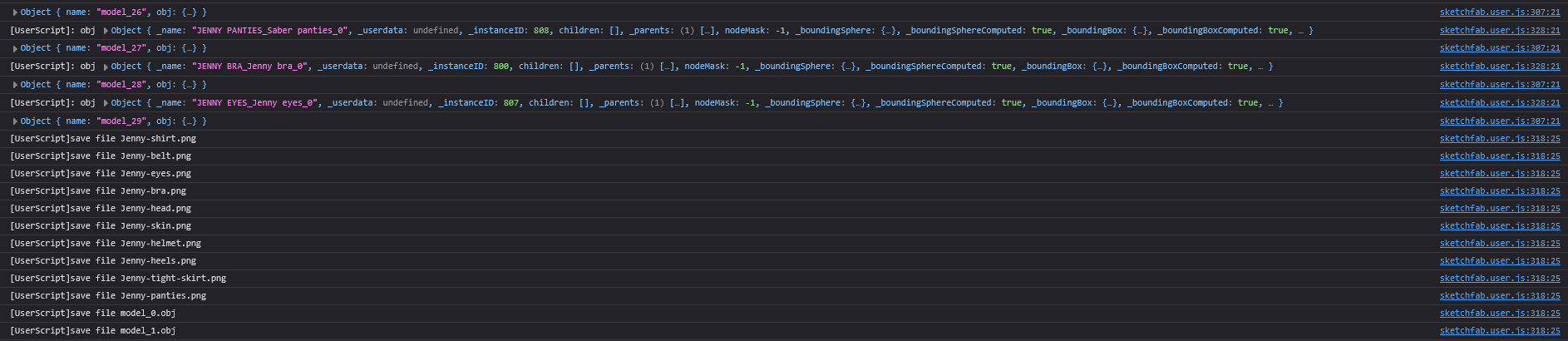
Task: Expand the model_27 object entry
Action: tap(15, 48)
